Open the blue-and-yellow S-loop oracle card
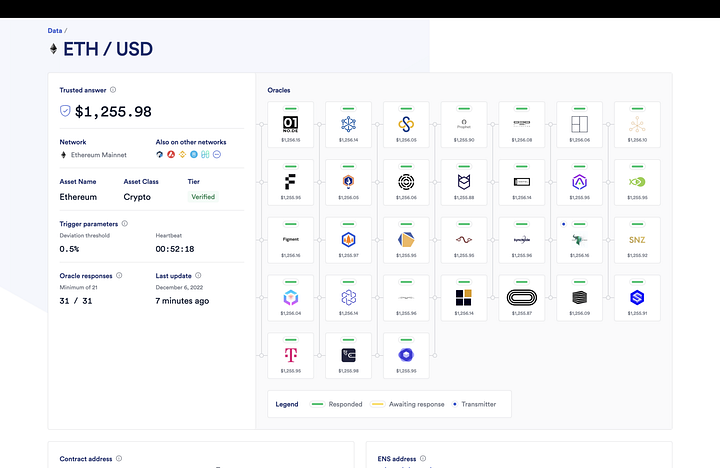720x468 pixels. click(x=406, y=124)
